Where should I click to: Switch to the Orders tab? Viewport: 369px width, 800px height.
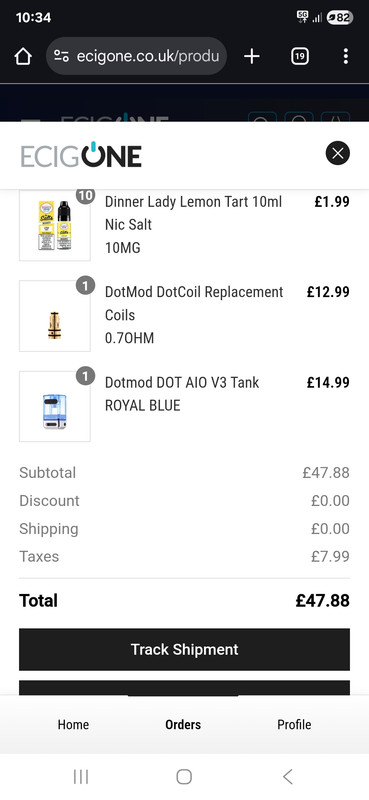point(183,724)
